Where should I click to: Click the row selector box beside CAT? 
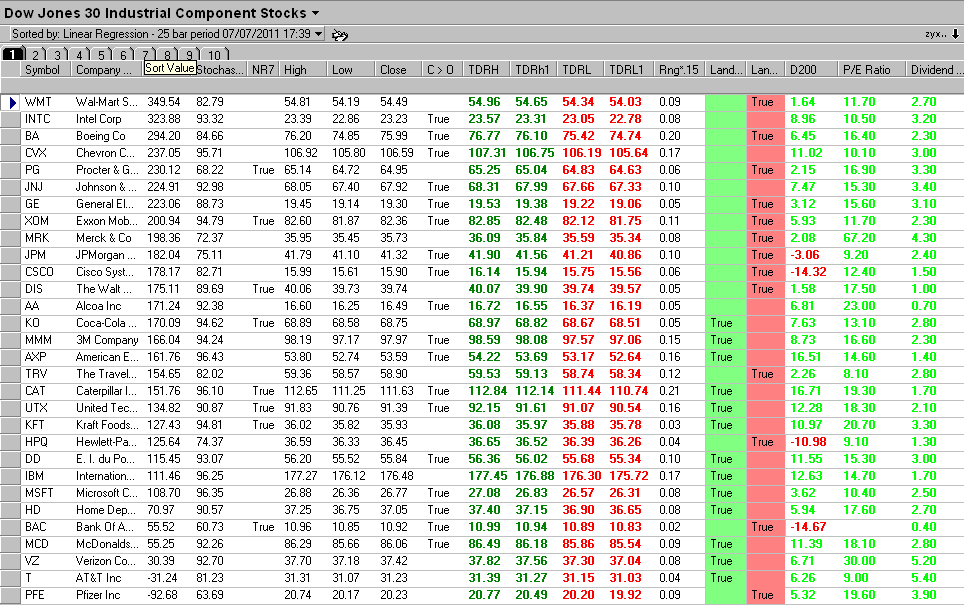click(10, 391)
